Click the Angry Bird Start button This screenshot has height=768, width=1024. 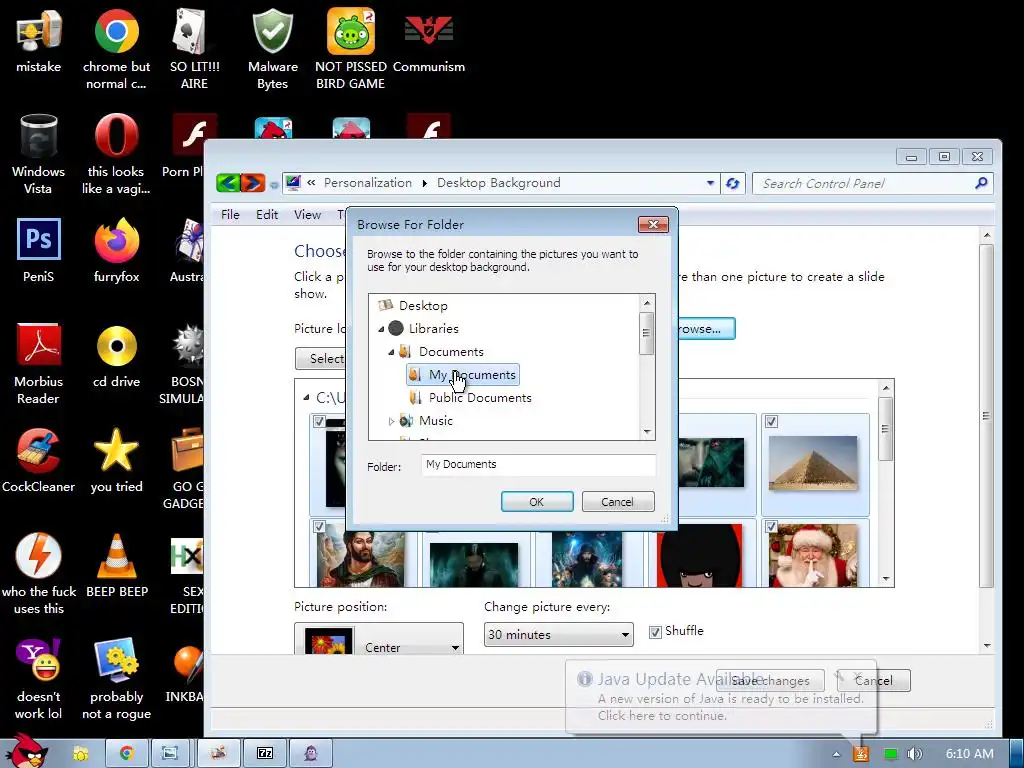point(27,752)
